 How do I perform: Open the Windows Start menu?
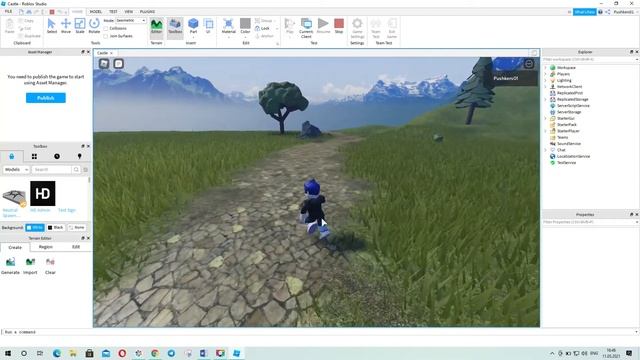[x=8, y=353]
